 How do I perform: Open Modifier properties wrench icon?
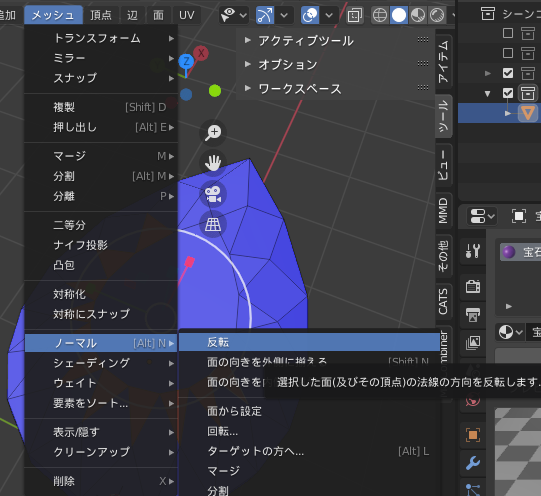pos(473,463)
